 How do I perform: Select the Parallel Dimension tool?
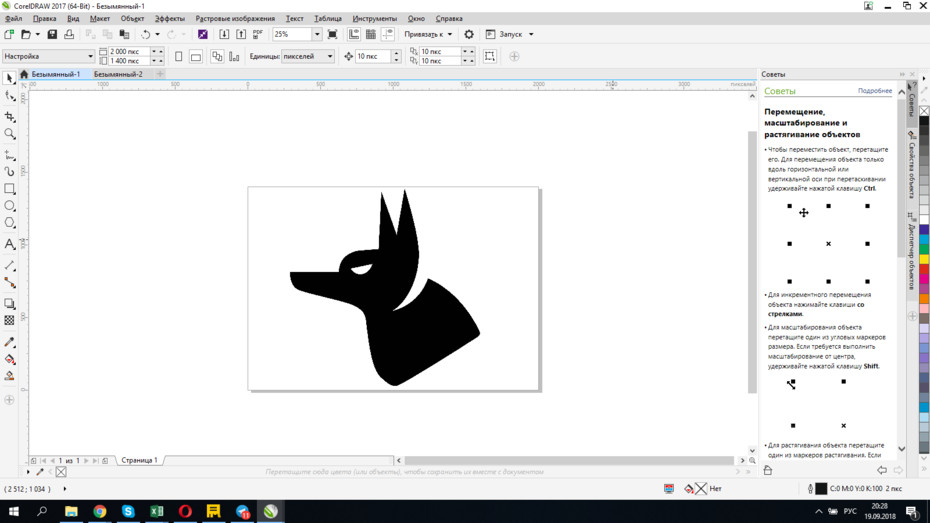click(x=9, y=265)
